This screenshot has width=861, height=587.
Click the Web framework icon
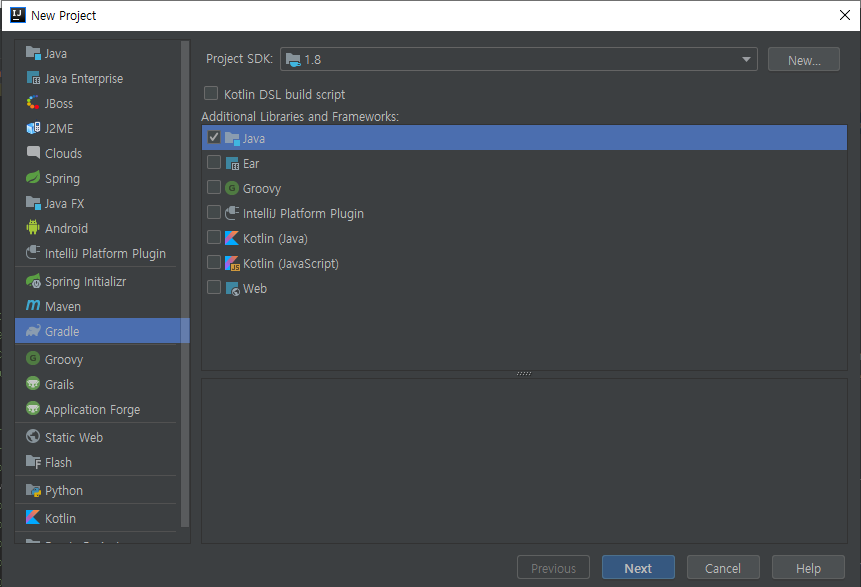pos(232,288)
